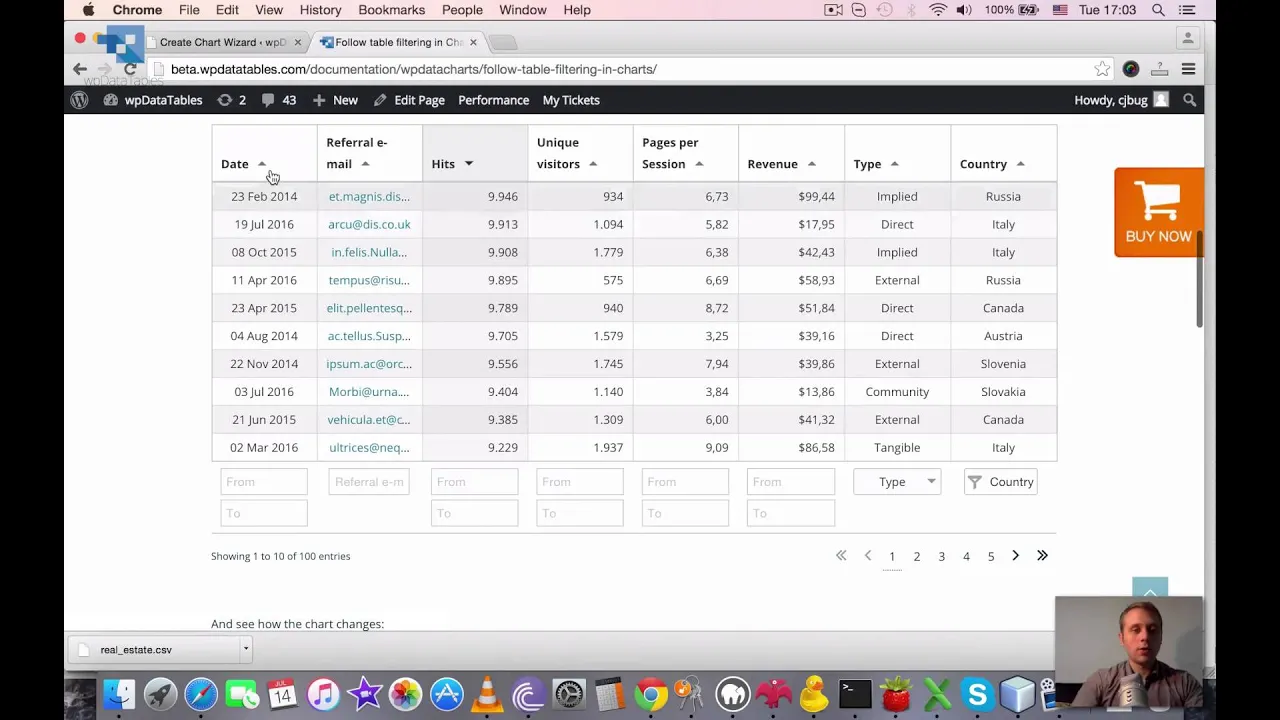Click the Chrome back arrow
This screenshot has height=720, width=1280.
[80, 69]
